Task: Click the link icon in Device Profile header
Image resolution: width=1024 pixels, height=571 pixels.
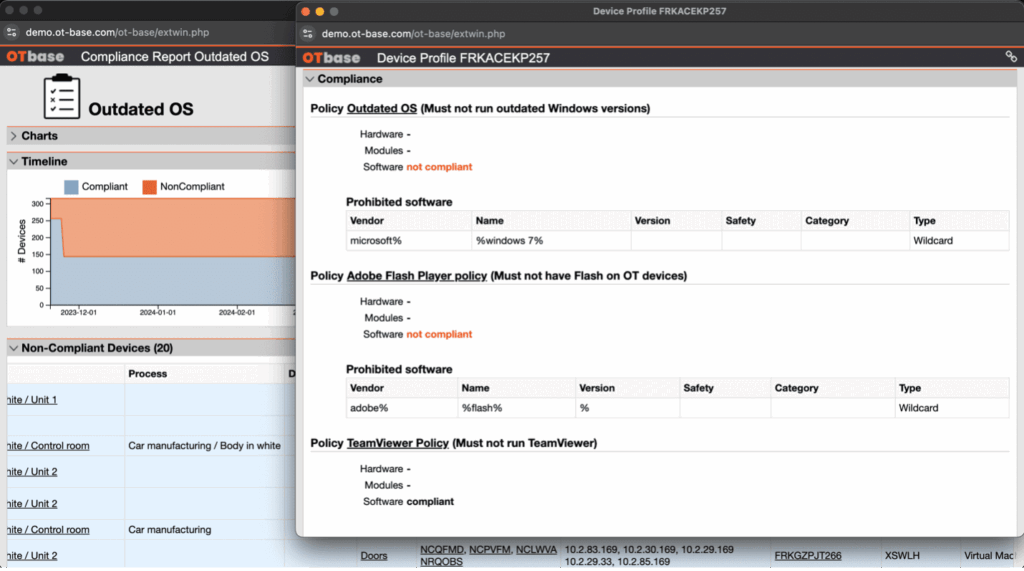Action: [x=1011, y=57]
